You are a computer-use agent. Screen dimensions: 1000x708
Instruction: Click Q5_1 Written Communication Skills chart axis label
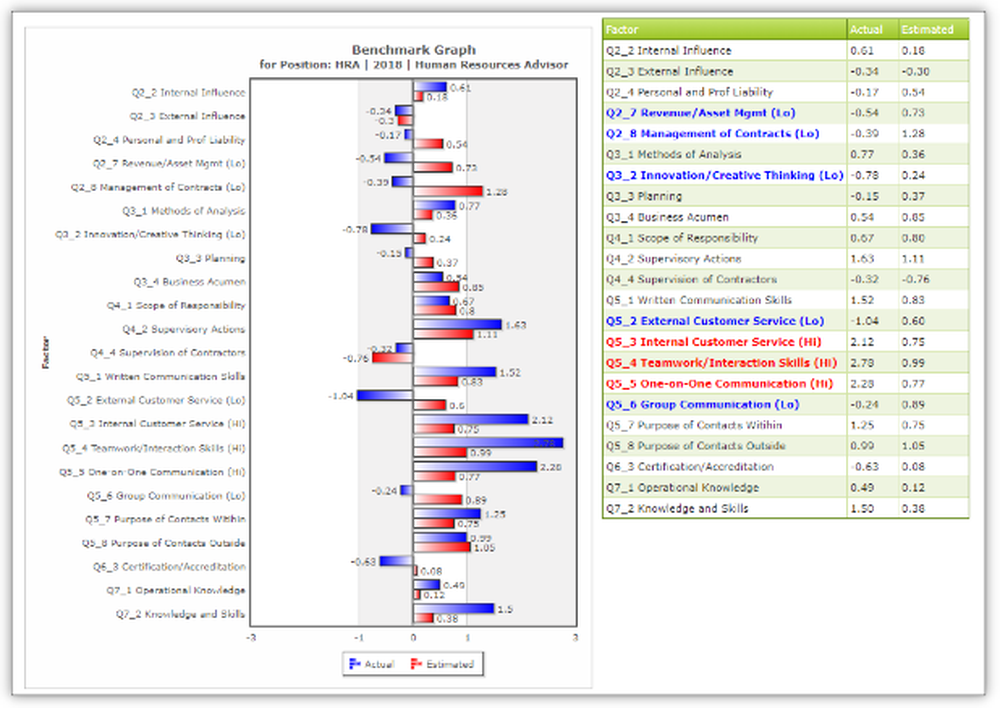click(161, 376)
